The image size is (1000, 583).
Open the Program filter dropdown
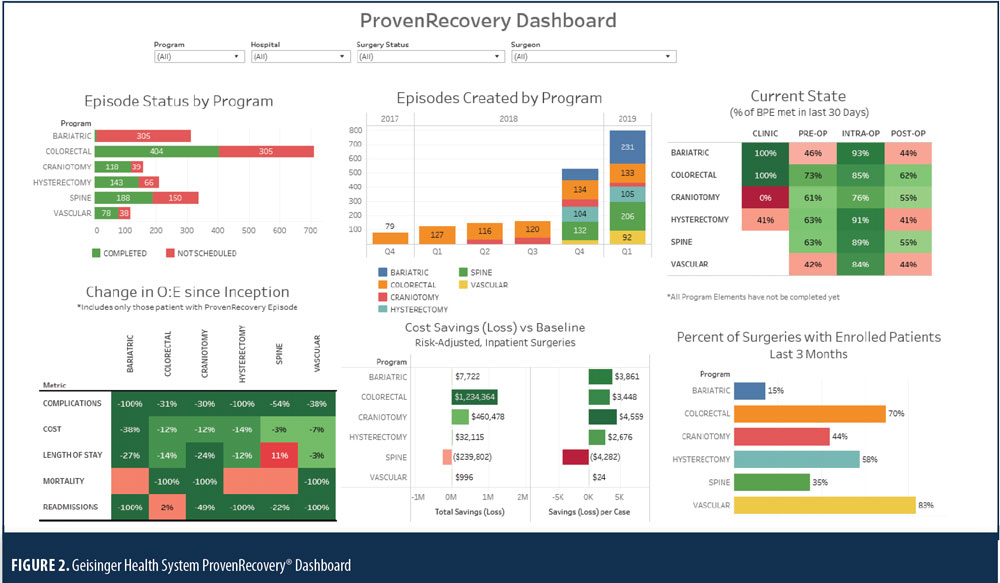pyautogui.click(x=199, y=57)
